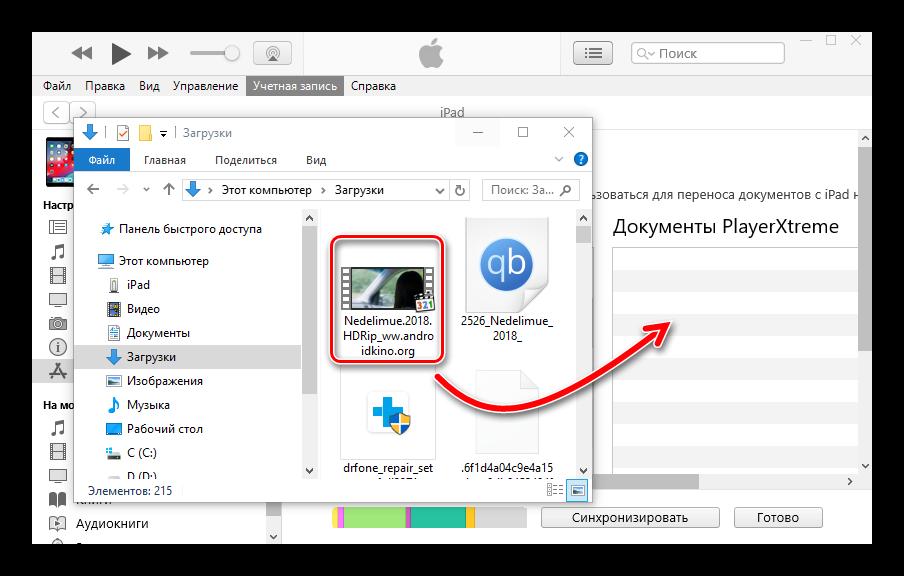This screenshot has width=904, height=576.
Task: Click the navigation pane scroll up arrow
Action: [x=310, y=218]
